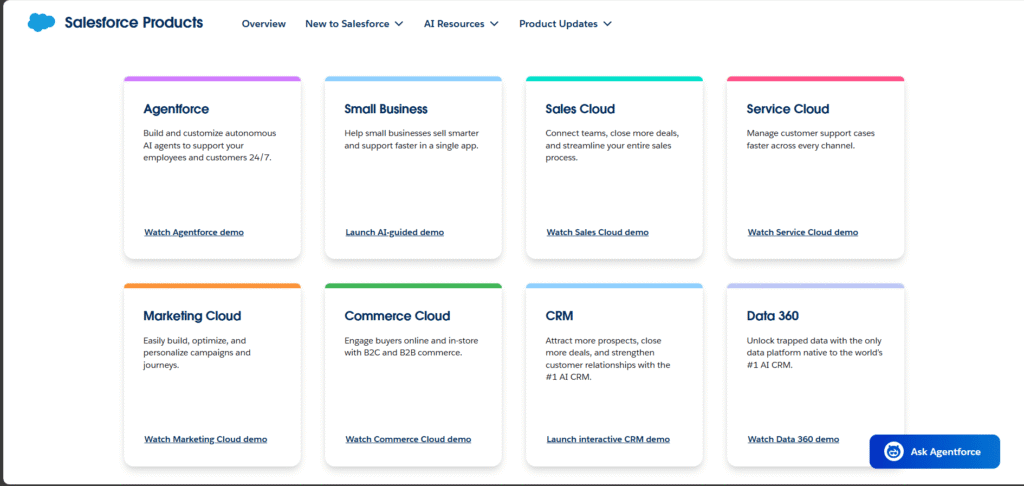Image resolution: width=1024 pixels, height=486 pixels.
Task: Select Watch Service Cloud demo link
Action: pos(802,232)
